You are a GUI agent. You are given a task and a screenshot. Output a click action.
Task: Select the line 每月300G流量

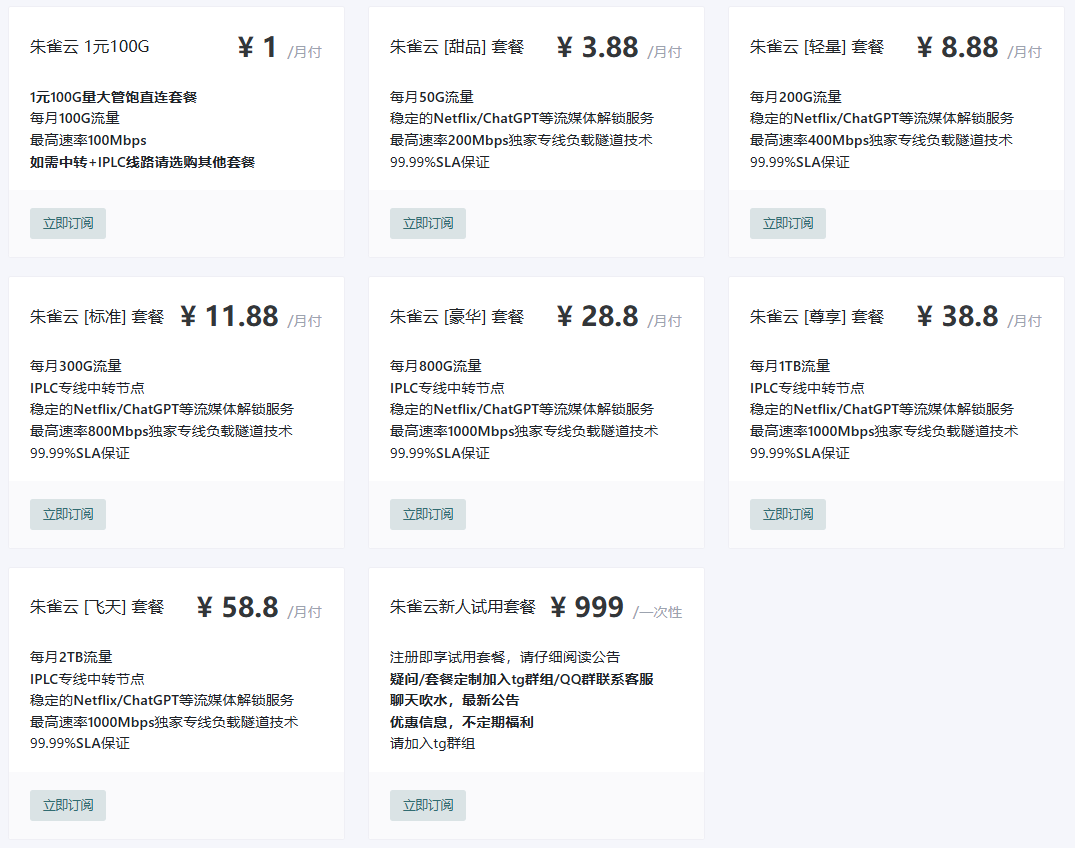click(76, 366)
